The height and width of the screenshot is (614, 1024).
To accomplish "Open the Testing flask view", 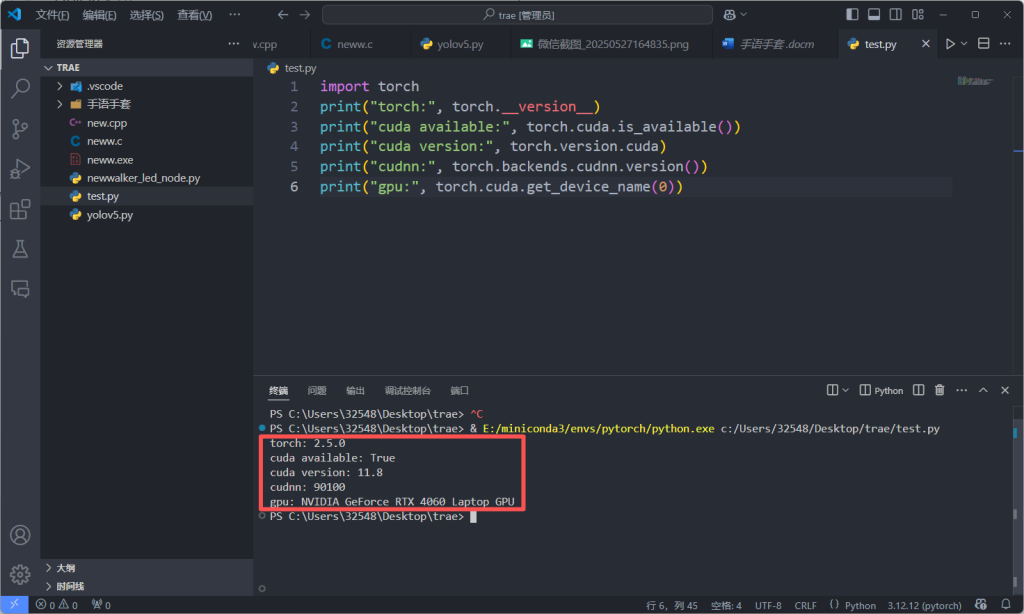I will [x=20, y=249].
